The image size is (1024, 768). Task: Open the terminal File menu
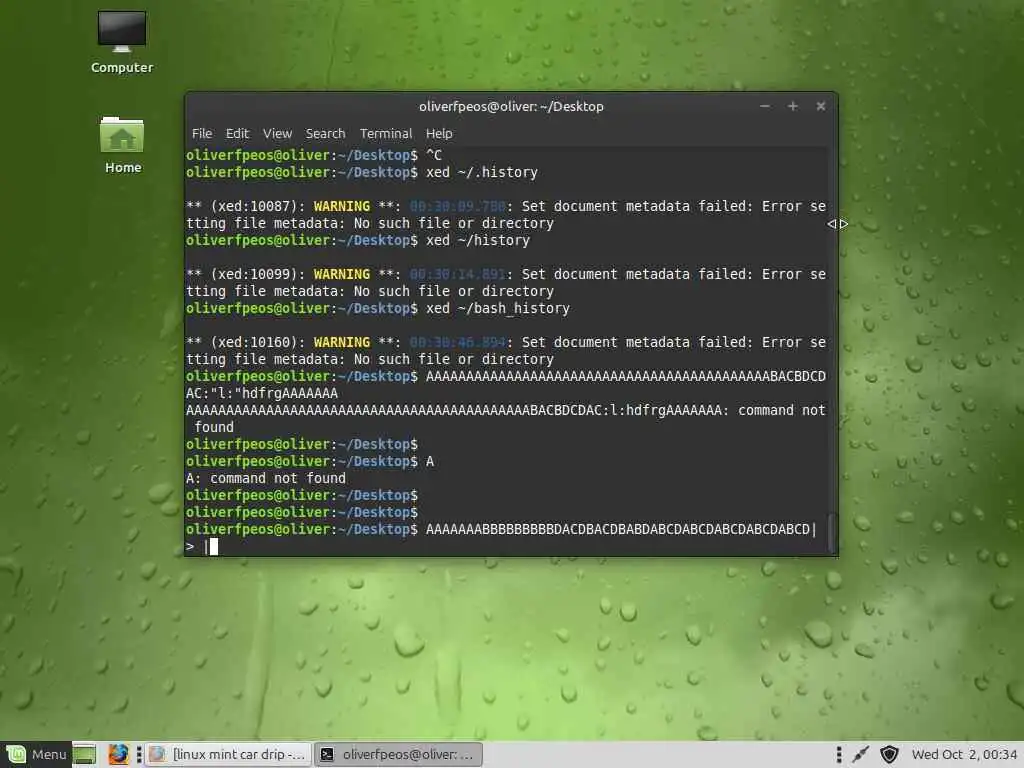pyautogui.click(x=202, y=133)
